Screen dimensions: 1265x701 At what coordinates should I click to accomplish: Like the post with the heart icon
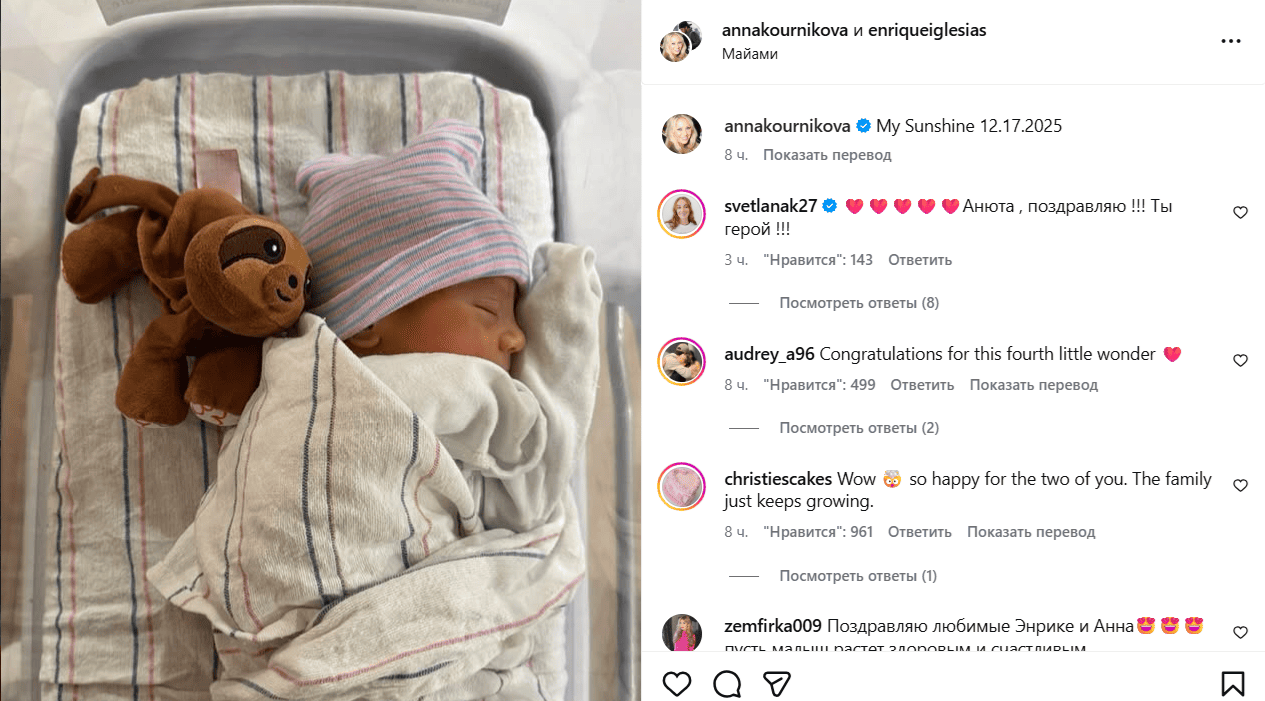coord(677,684)
